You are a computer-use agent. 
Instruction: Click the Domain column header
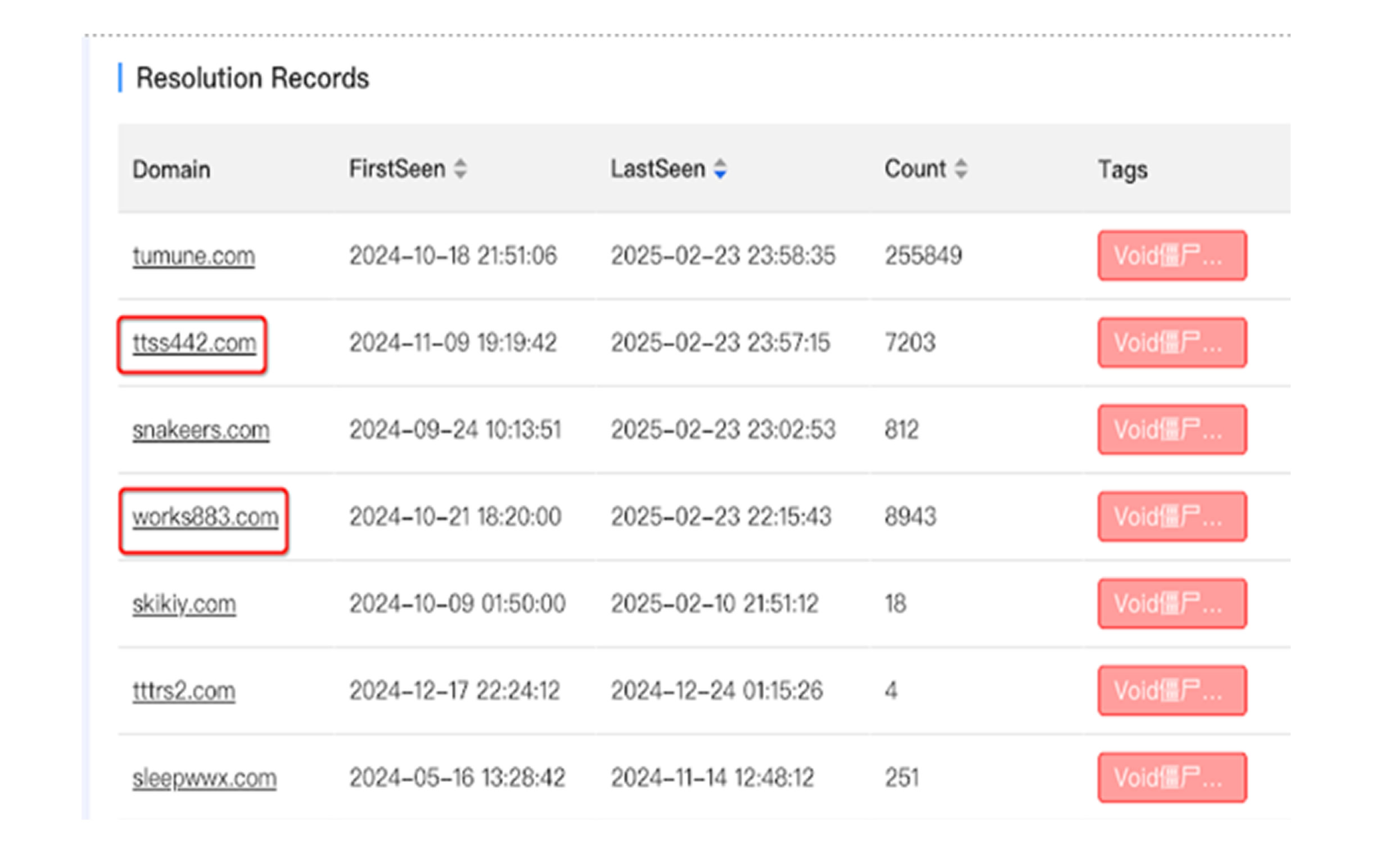point(171,169)
